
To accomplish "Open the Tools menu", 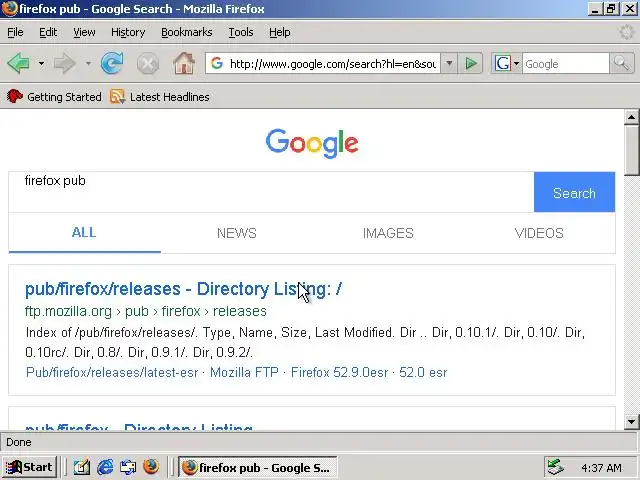I will (x=241, y=32).
